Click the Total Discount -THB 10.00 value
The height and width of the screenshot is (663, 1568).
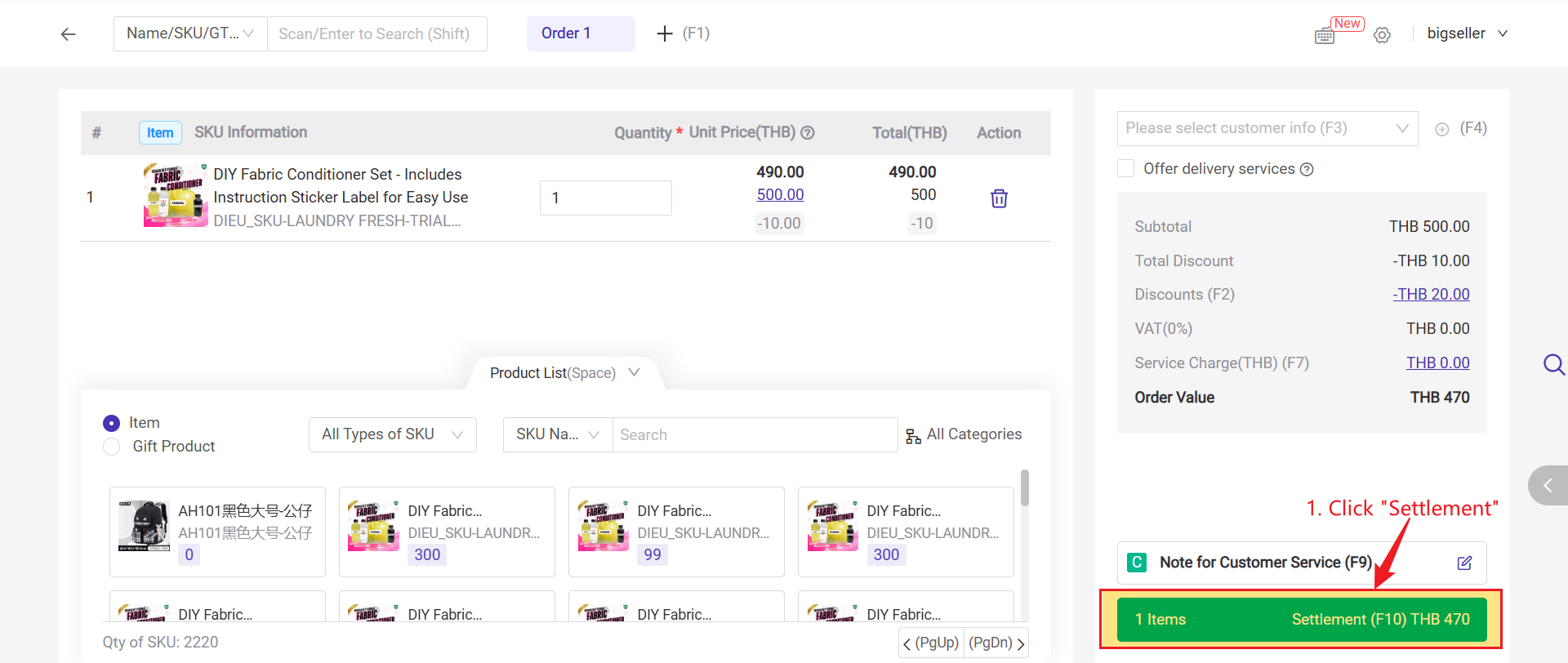pyautogui.click(x=1431, y=260)
